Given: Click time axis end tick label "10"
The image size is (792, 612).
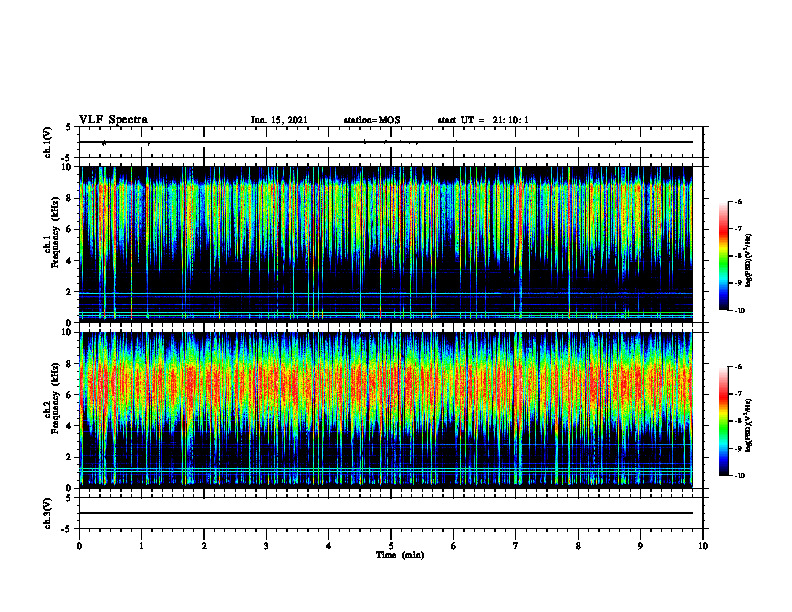Looking at the screenshot, I should [703, 546].
